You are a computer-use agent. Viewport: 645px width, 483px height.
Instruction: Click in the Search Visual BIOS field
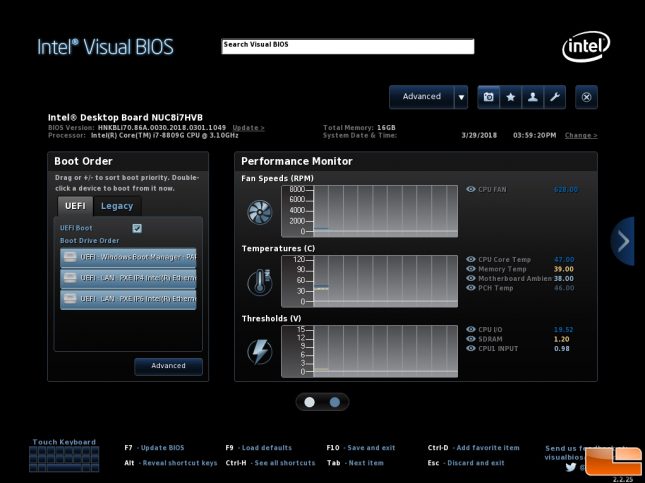click(x=348, y=46)
